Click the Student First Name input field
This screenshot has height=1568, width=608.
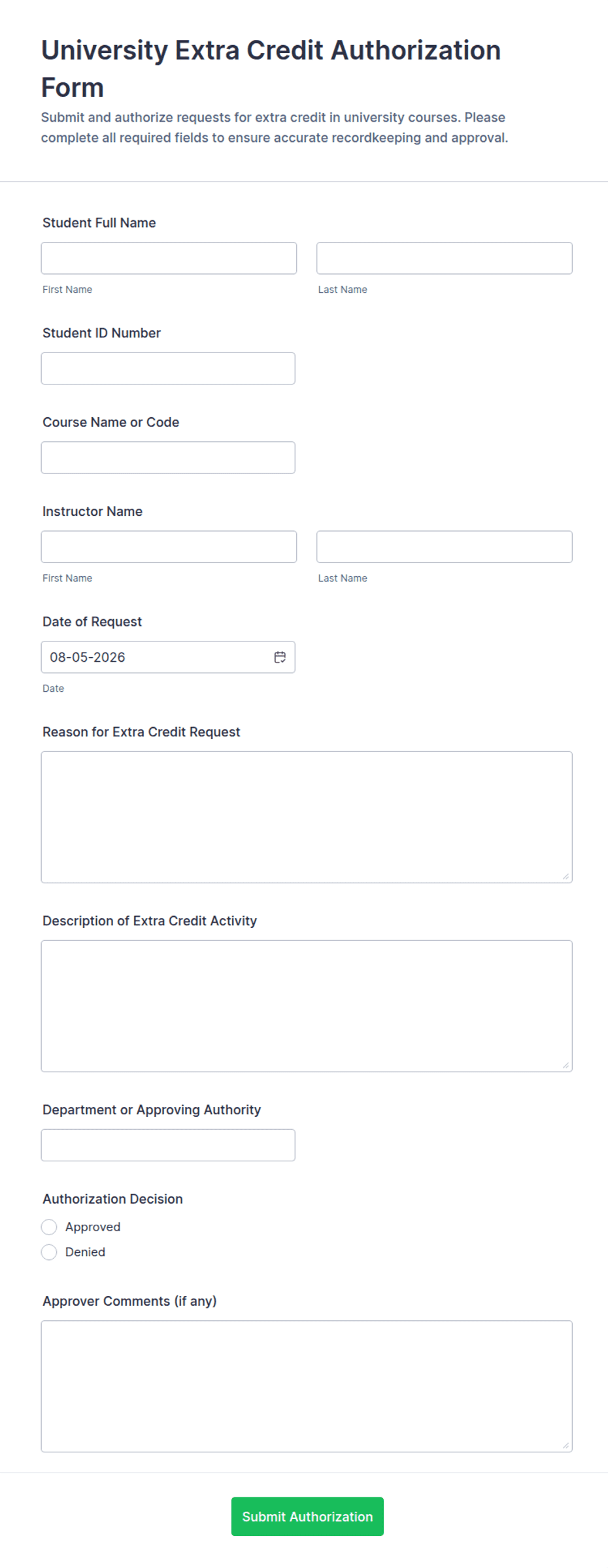click(169, 258)
